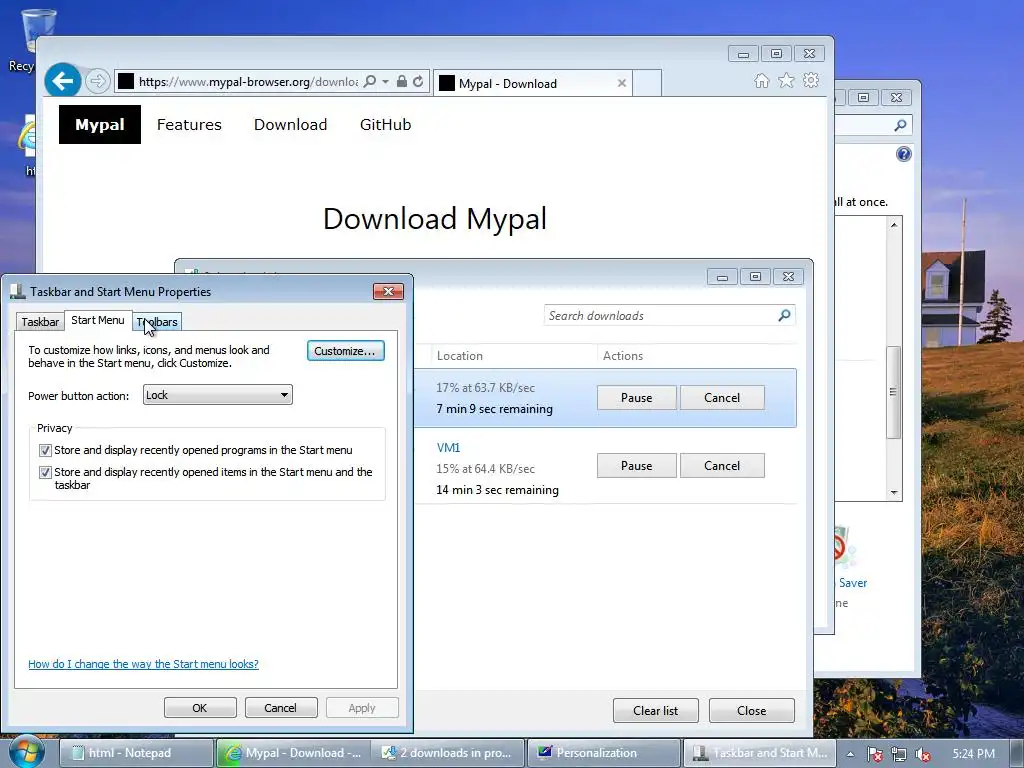
Task: Click the IE forward arrow button
Action: coord(98,81)
